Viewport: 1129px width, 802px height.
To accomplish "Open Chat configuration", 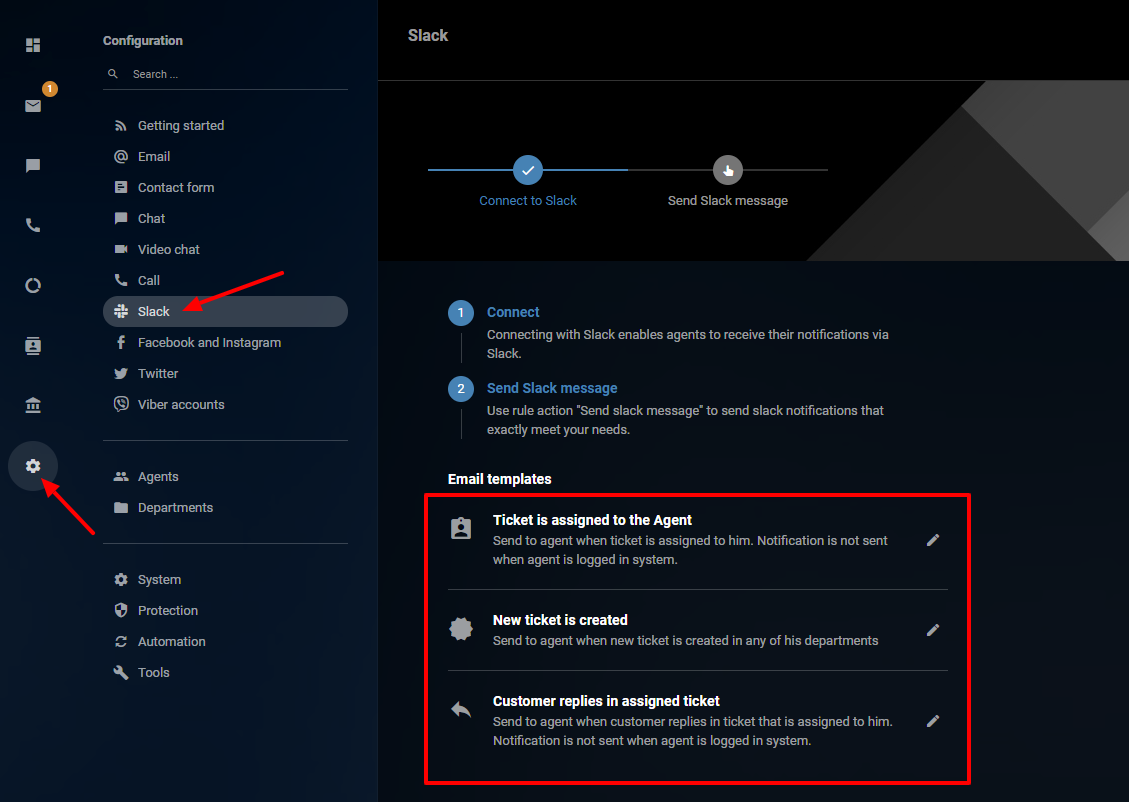I will click(225, 218).
